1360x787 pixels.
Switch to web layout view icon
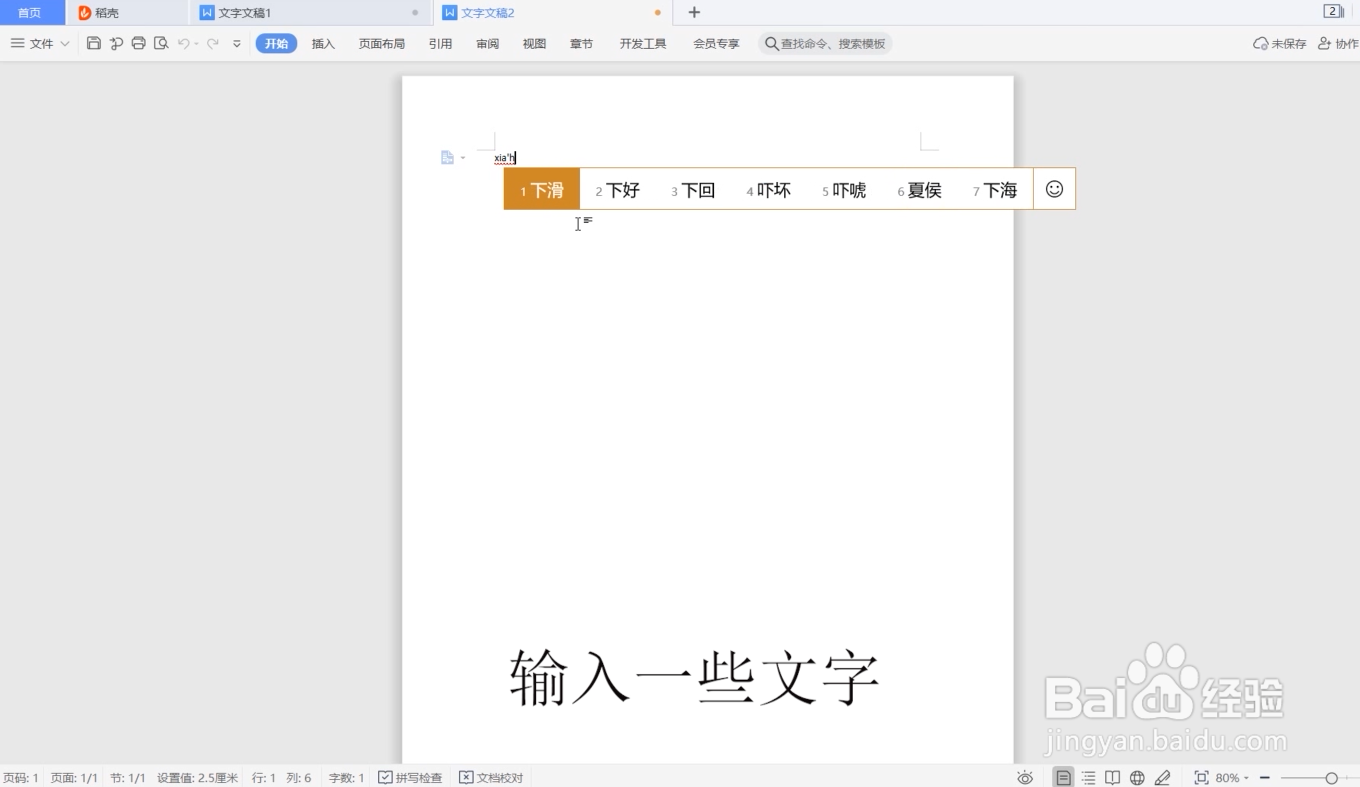pos(1137,777)
